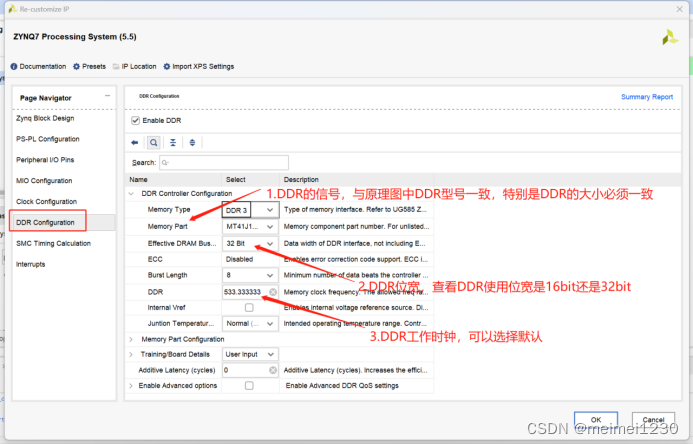Screen dimensions: 693x444
Task: Click the Additive Latency cycles field
Action: point(245,370)
